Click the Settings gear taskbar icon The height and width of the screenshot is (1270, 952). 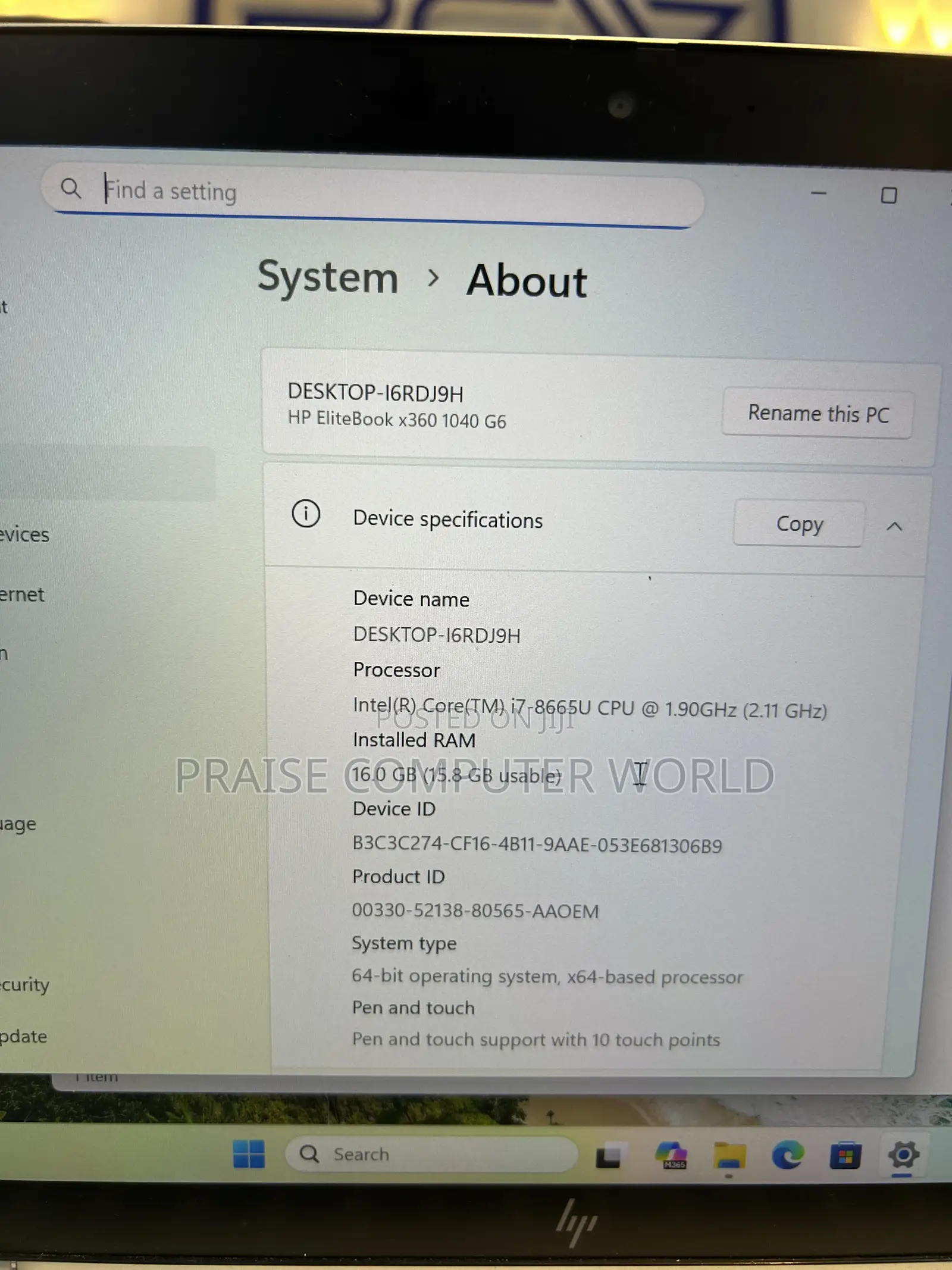click(903, 1156)
